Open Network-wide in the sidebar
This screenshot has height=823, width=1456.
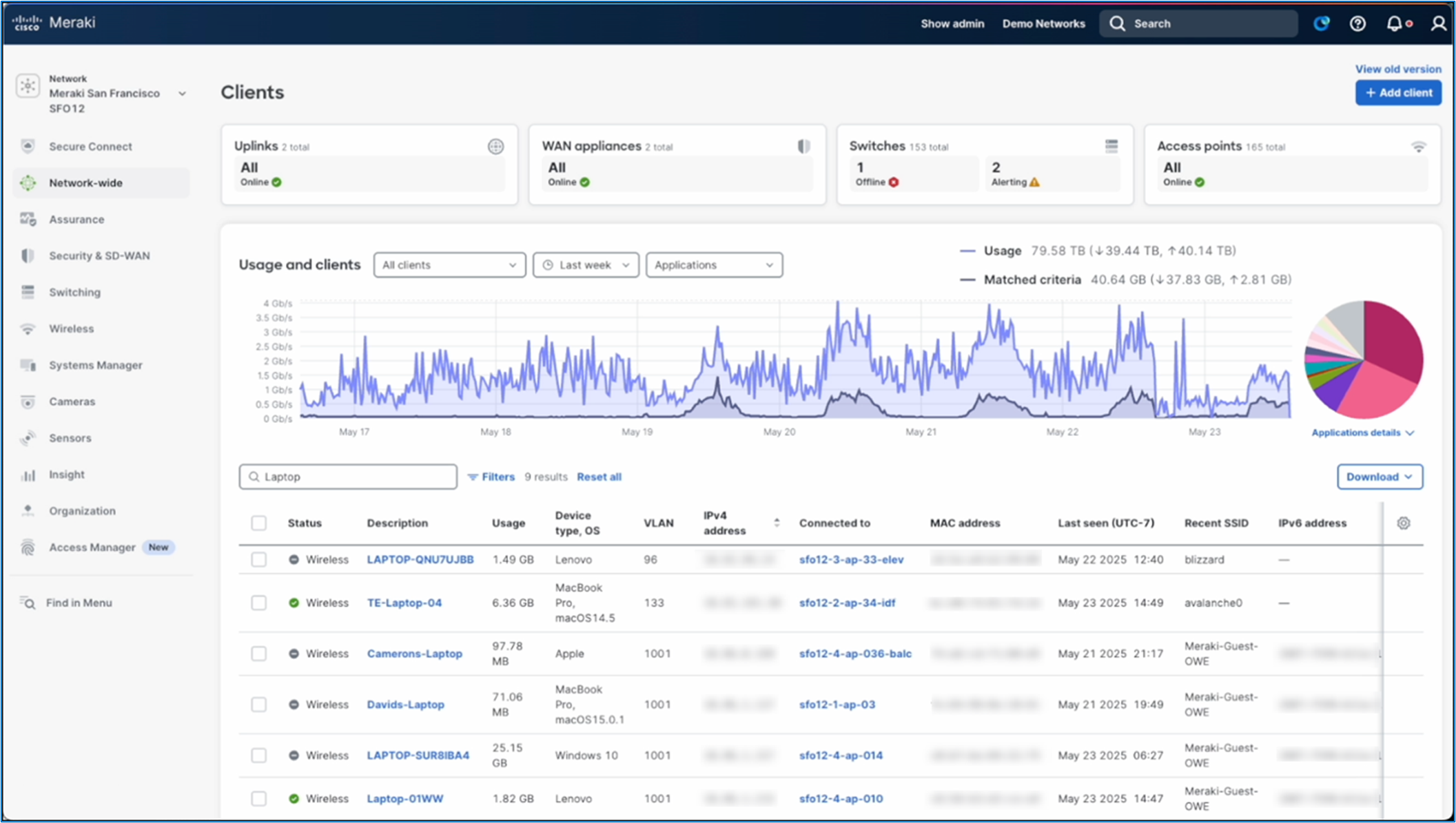pos(101,183)
